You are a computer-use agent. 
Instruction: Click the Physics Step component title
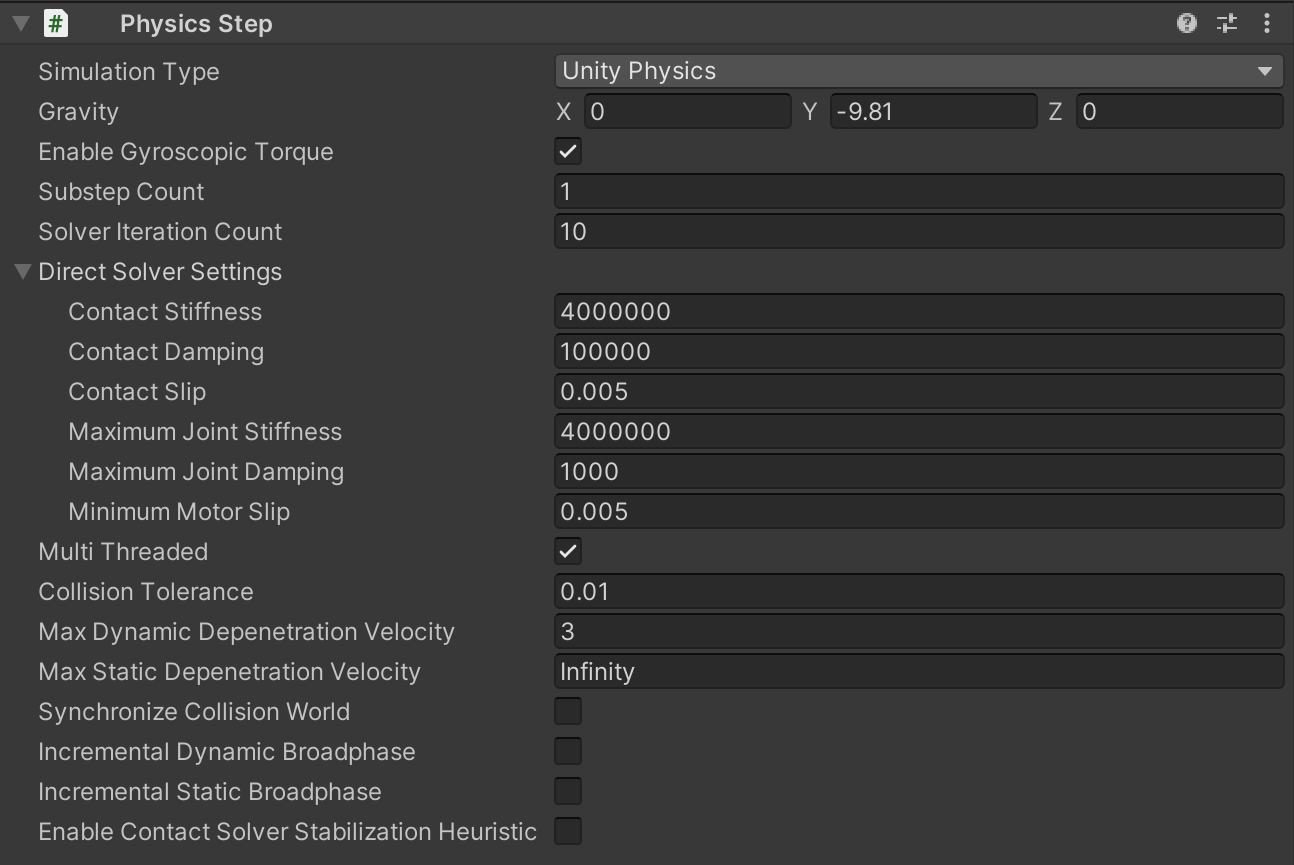[x=196, y=24]
